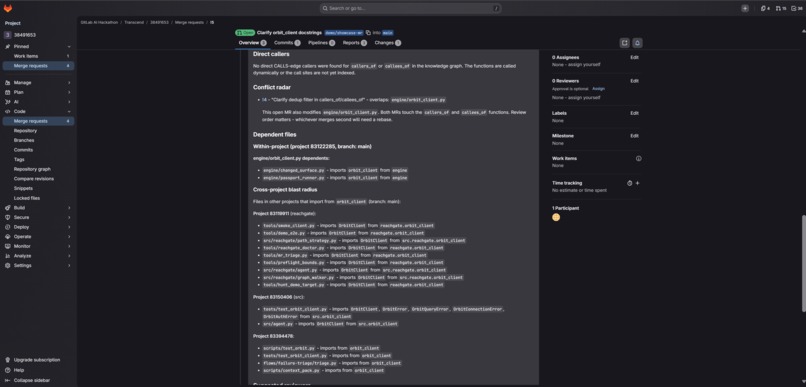Edit the Reviewers field
The height and width of the screenshot is (387, 806).
pos(634,81)
